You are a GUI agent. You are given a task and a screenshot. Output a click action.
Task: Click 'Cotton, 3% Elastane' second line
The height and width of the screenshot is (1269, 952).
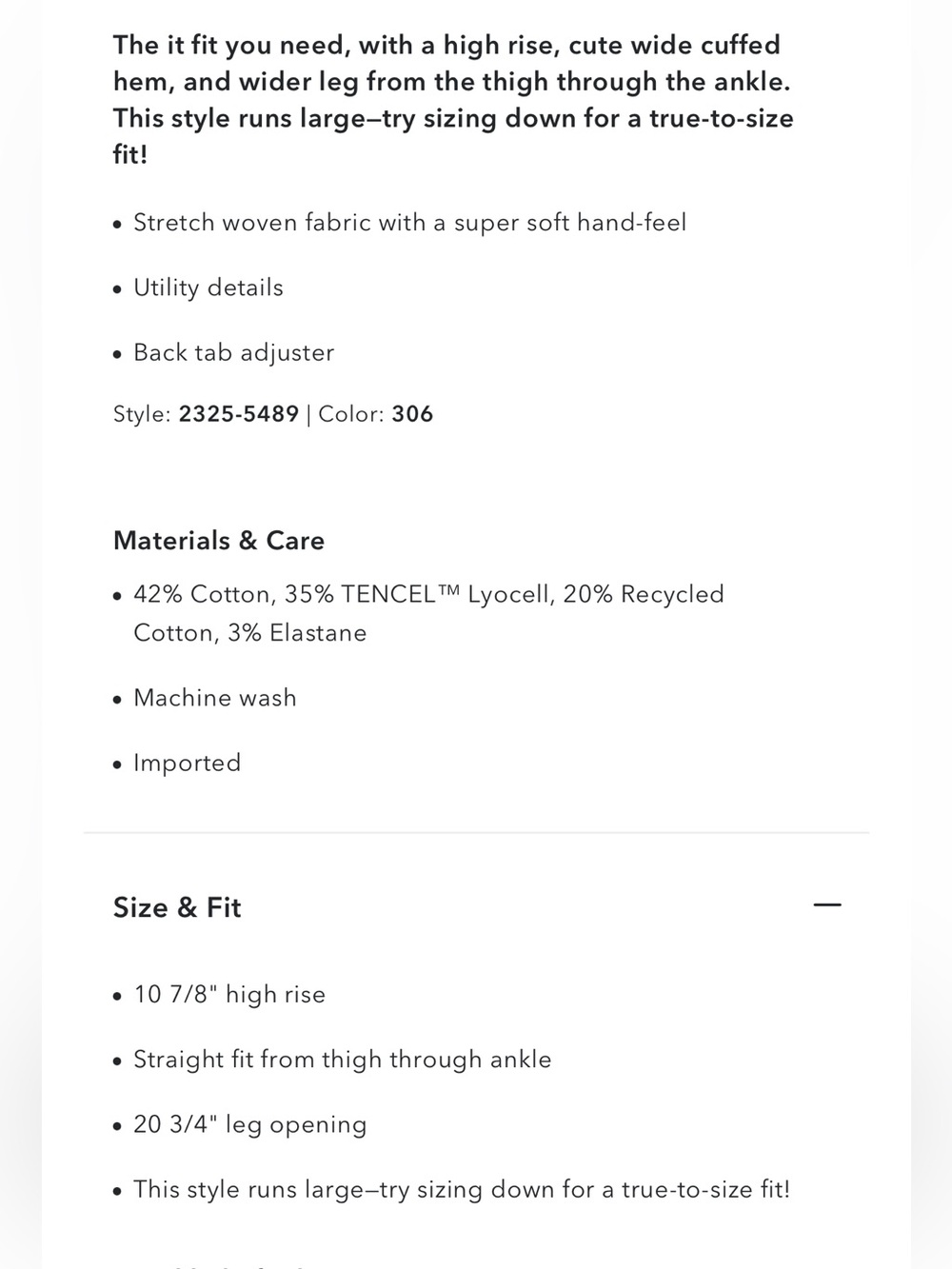coord(249,633)
